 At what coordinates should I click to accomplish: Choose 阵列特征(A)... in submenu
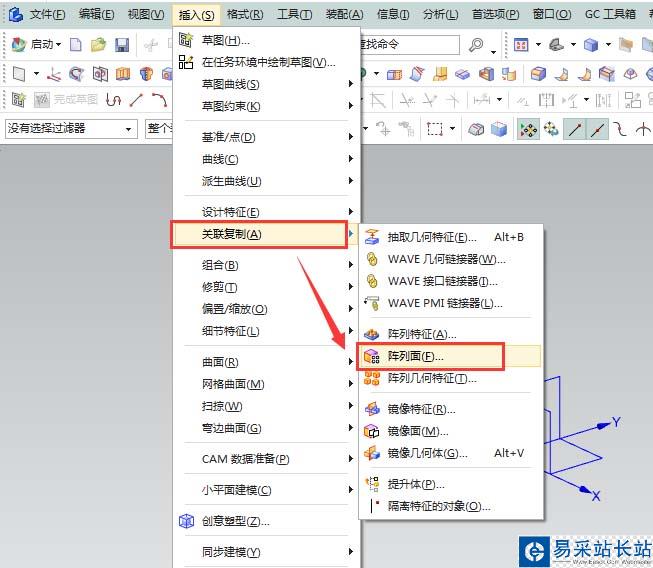[451, 334]
